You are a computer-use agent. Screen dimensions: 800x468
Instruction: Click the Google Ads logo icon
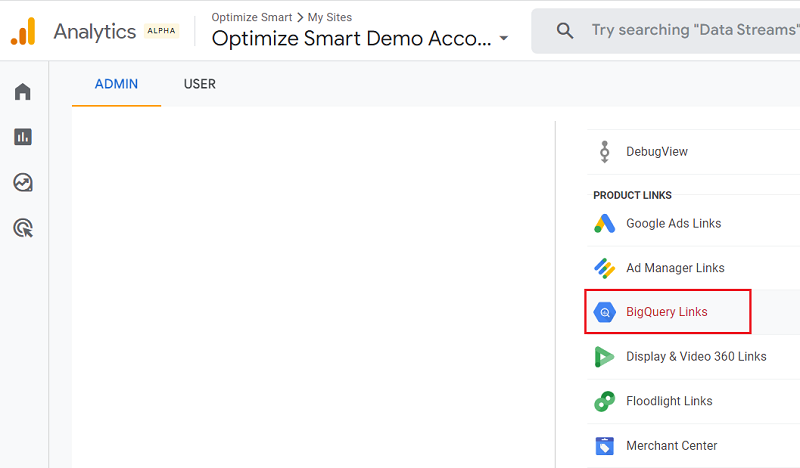click(x=605, y=224)
